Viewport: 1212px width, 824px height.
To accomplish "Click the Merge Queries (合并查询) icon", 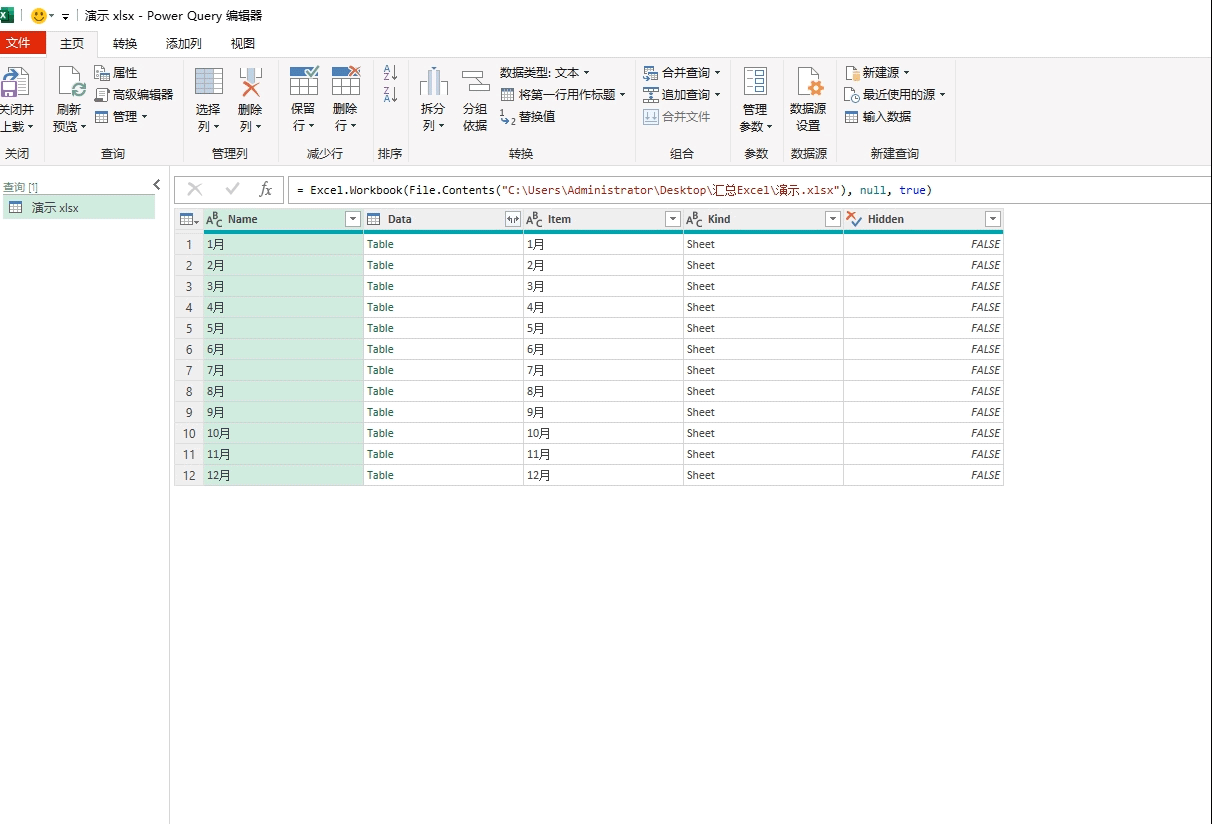I will (651, 73).
